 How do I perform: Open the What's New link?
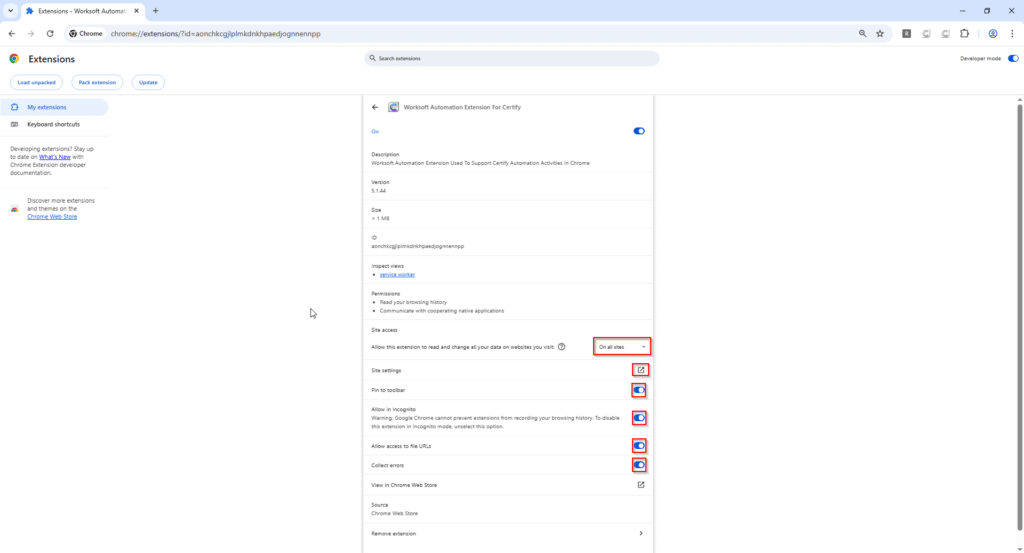[55, 157]
